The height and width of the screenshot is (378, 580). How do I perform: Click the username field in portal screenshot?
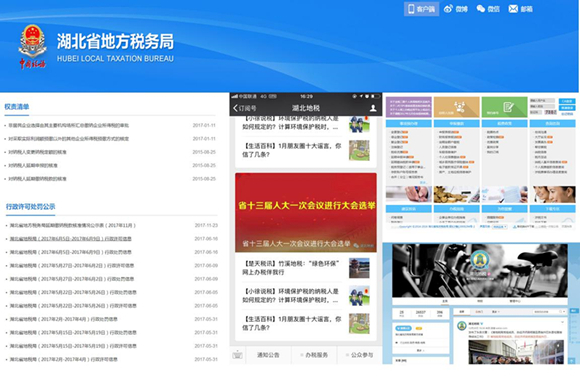(x=542, y=101)
